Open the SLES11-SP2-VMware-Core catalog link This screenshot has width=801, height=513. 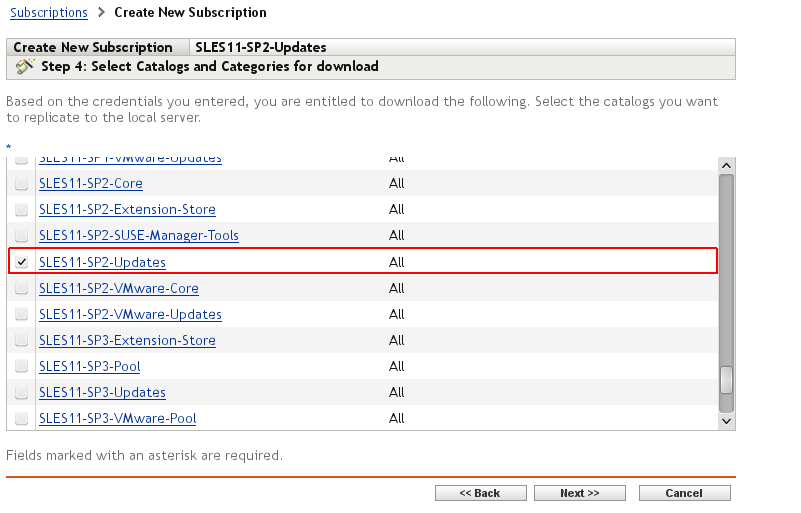[119, 288]
